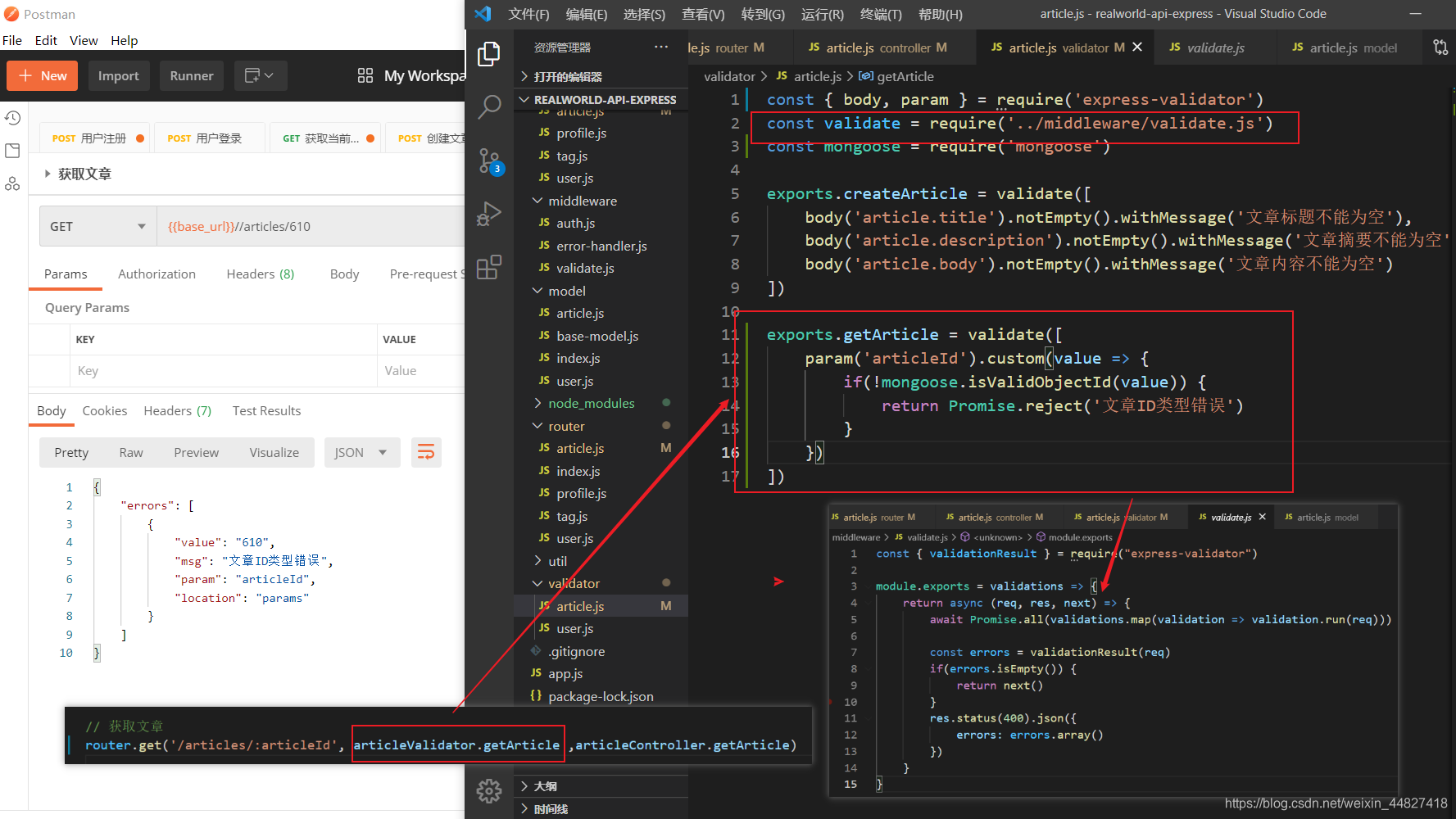The width and height of the screenshot is (1456, 819).
Task: Switch to validate.js editor tab
Action: (x=1216, y=48)
